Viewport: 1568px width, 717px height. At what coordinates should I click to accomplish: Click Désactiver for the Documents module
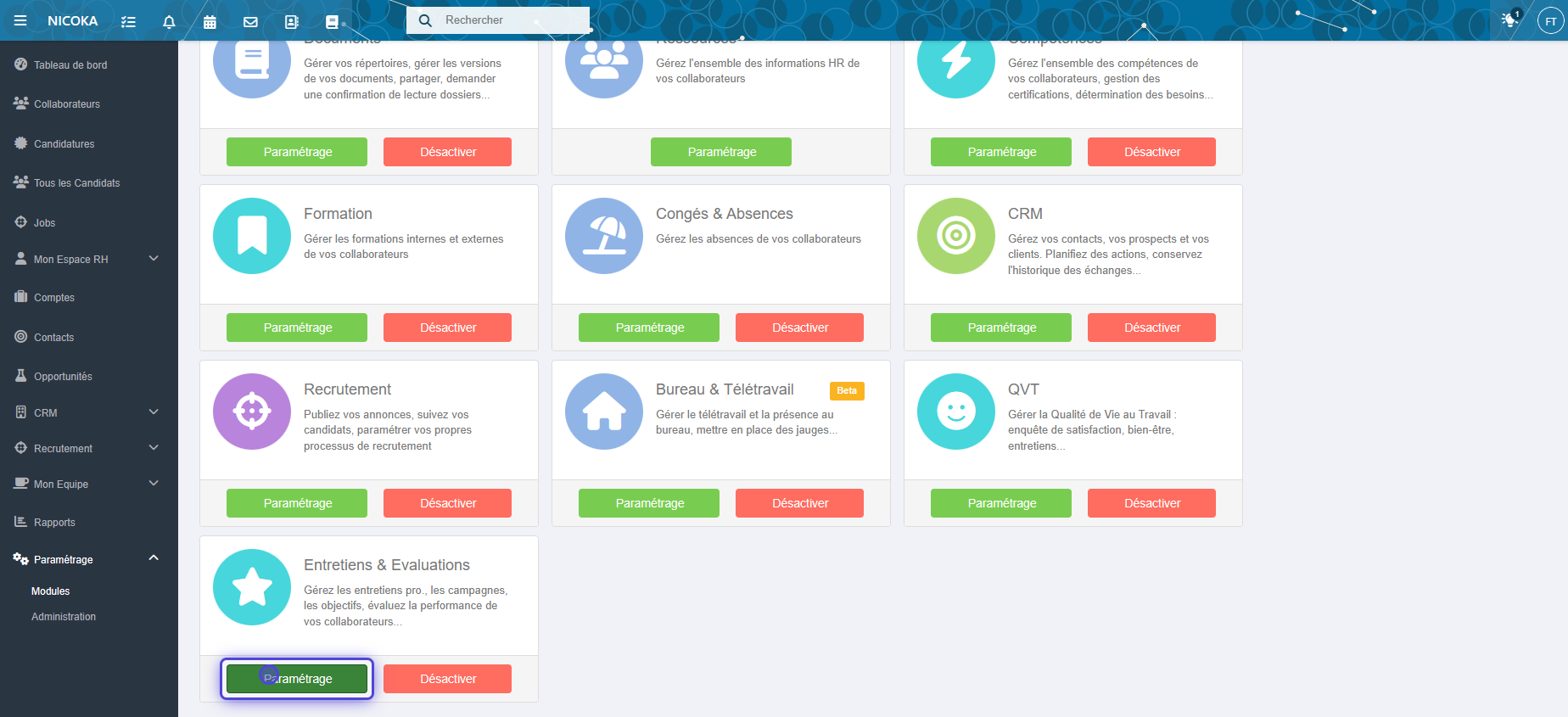pyautogui.click(x=447, y=152)
